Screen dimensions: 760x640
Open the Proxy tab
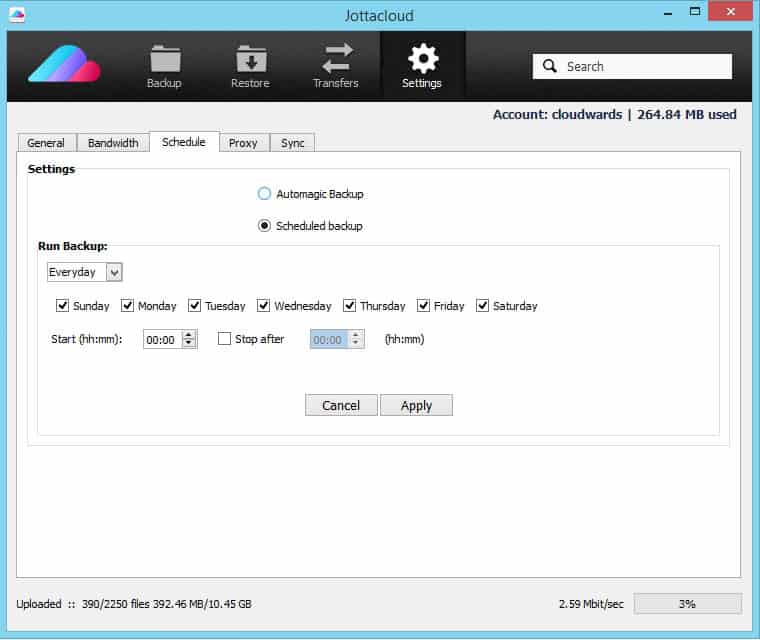click(243, 143)
